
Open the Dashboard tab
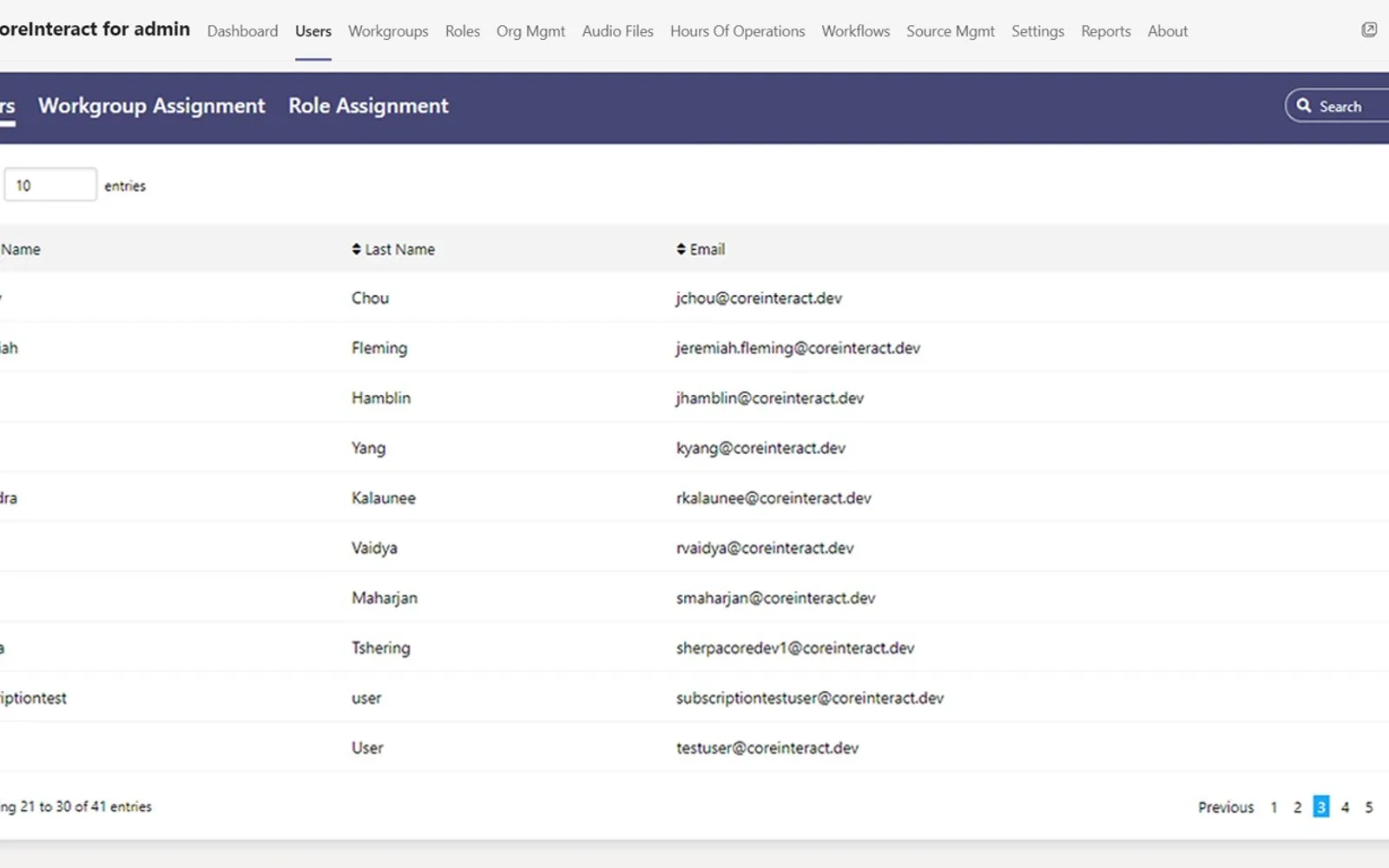242,31
